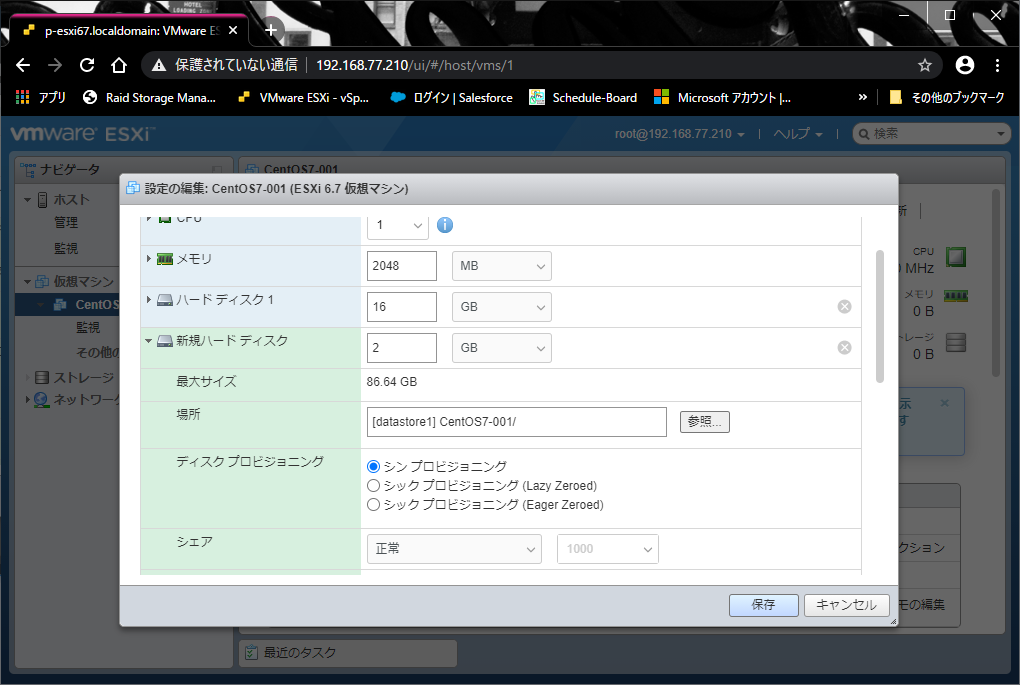Click the recent tasks icon
1020x685 pixels.
coord(250,652)
